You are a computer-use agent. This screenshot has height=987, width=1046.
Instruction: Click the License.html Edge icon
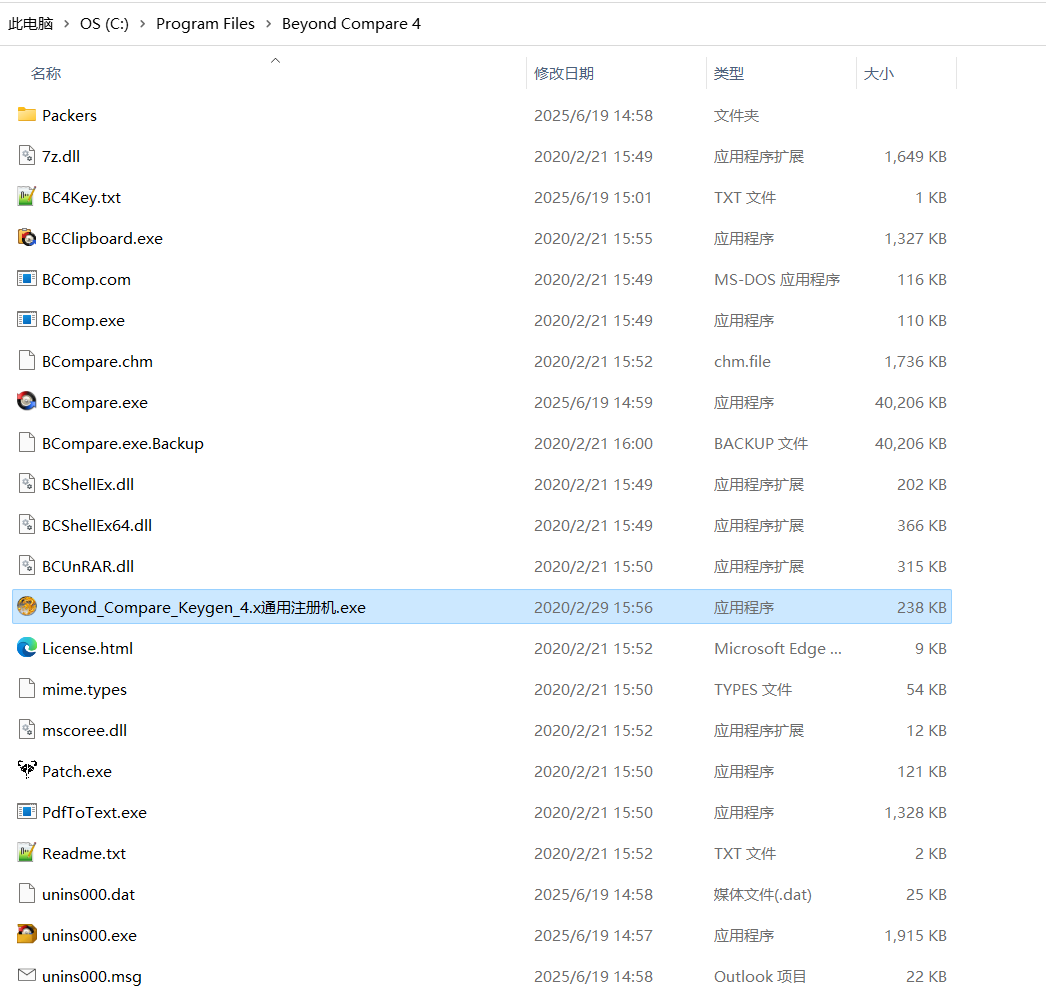(27, 648)
